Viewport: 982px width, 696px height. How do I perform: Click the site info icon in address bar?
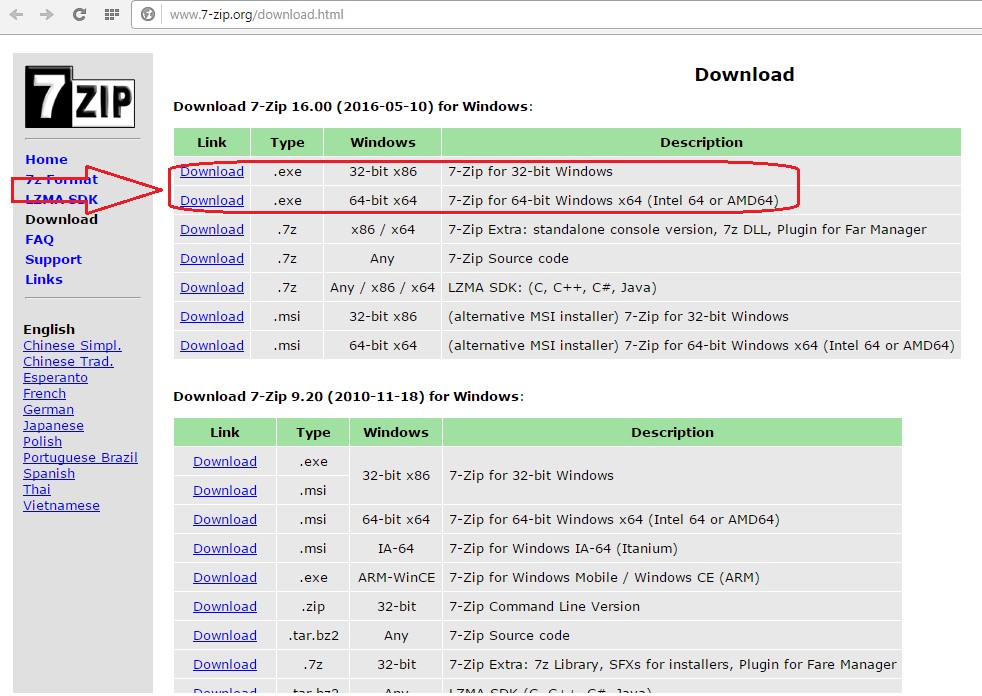click(x=149, y=15)
